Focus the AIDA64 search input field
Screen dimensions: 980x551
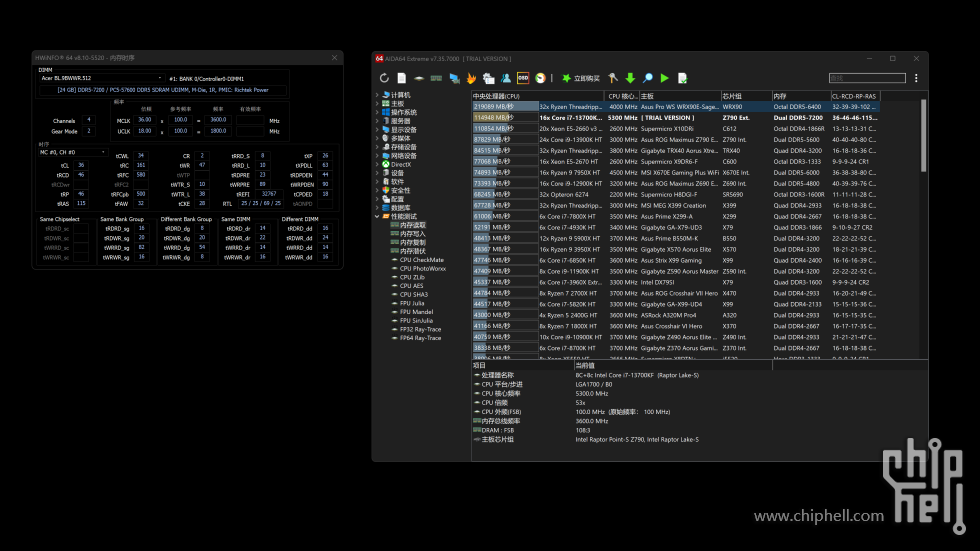point(867,78)
